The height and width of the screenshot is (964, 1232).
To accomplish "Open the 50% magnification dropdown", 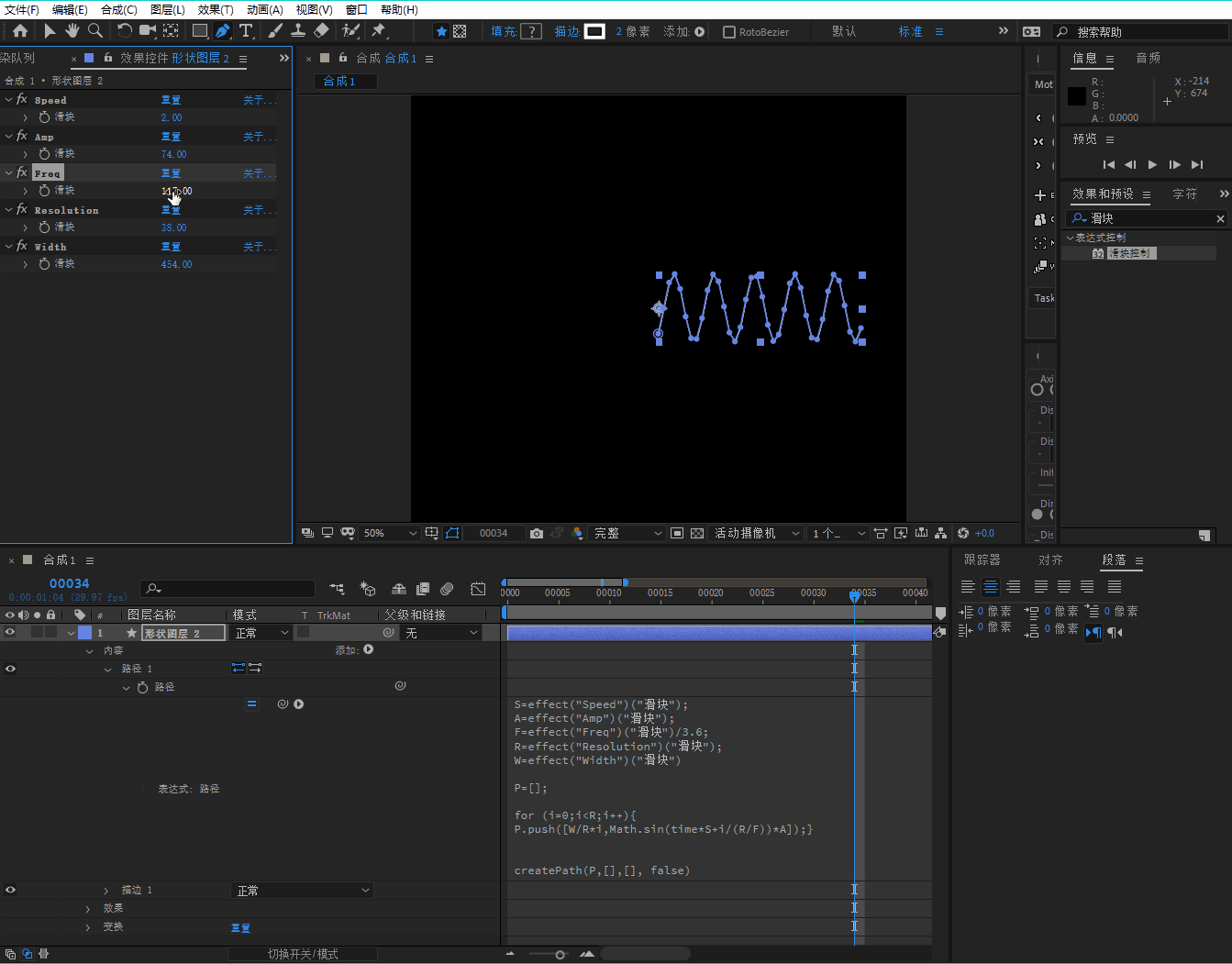I will click(x=390, y=533).
